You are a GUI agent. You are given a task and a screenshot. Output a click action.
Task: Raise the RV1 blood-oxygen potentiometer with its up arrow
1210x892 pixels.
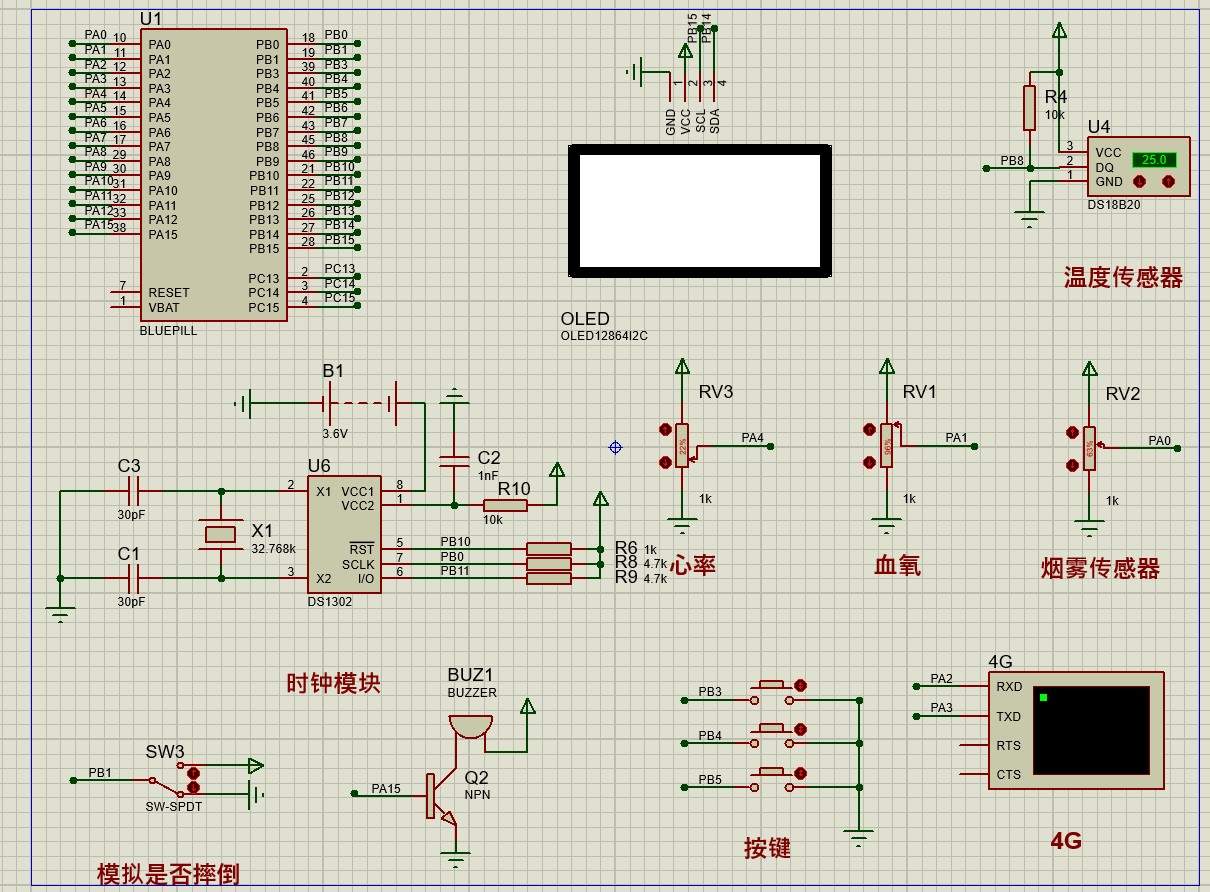coord(870,429)
